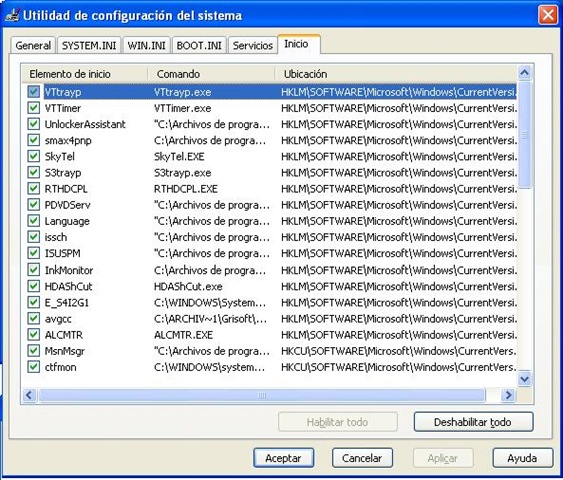Disable the PDVDServ checkbox

[x=34, y=205]
